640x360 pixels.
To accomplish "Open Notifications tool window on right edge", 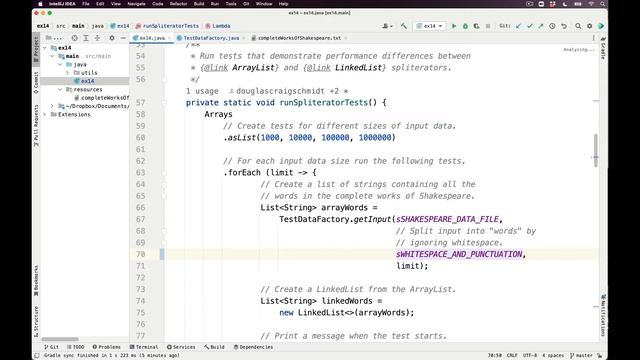I will click(603, 315).
